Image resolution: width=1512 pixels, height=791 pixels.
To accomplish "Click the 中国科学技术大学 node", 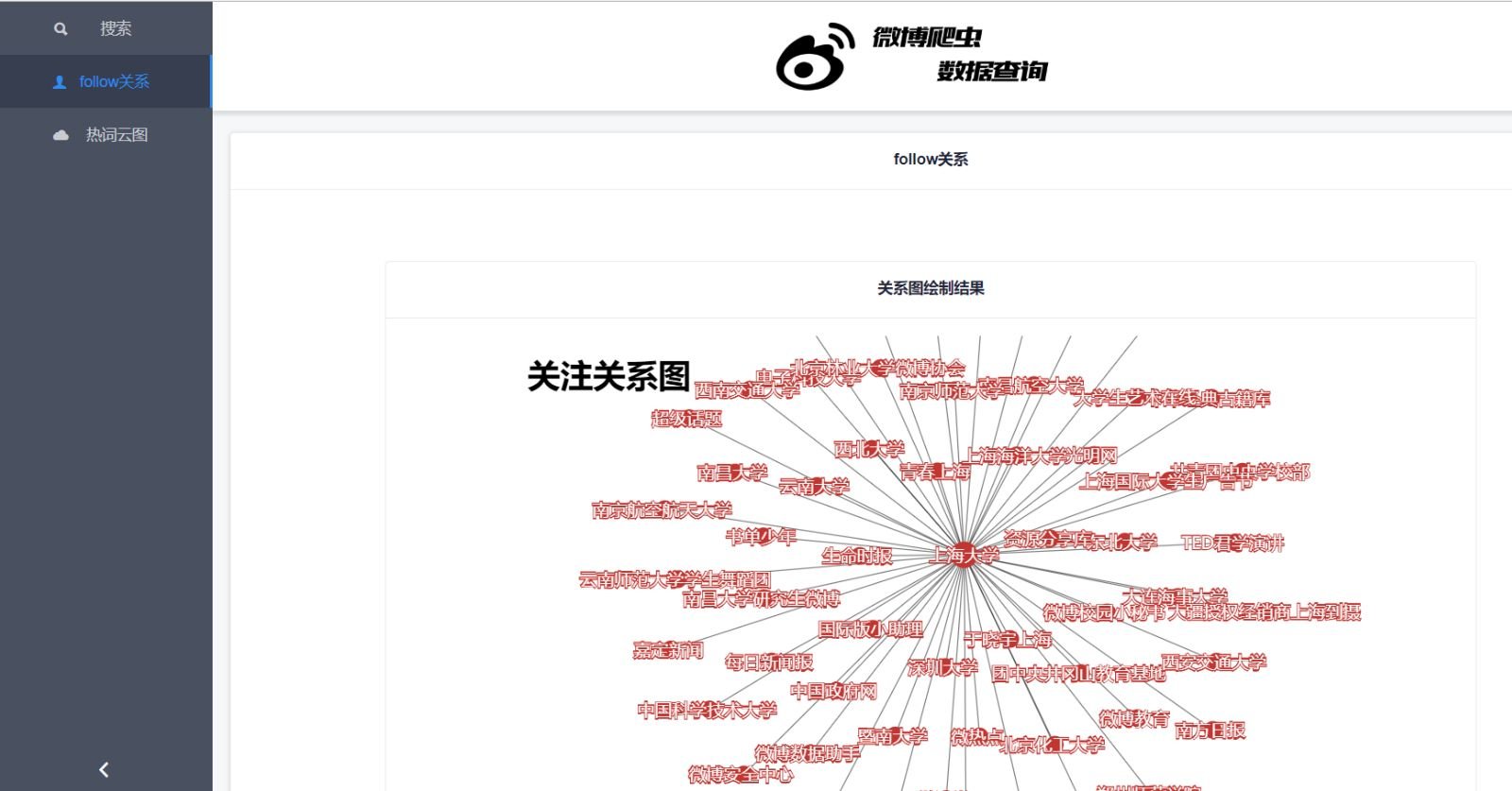I will [x=707, y=711].
